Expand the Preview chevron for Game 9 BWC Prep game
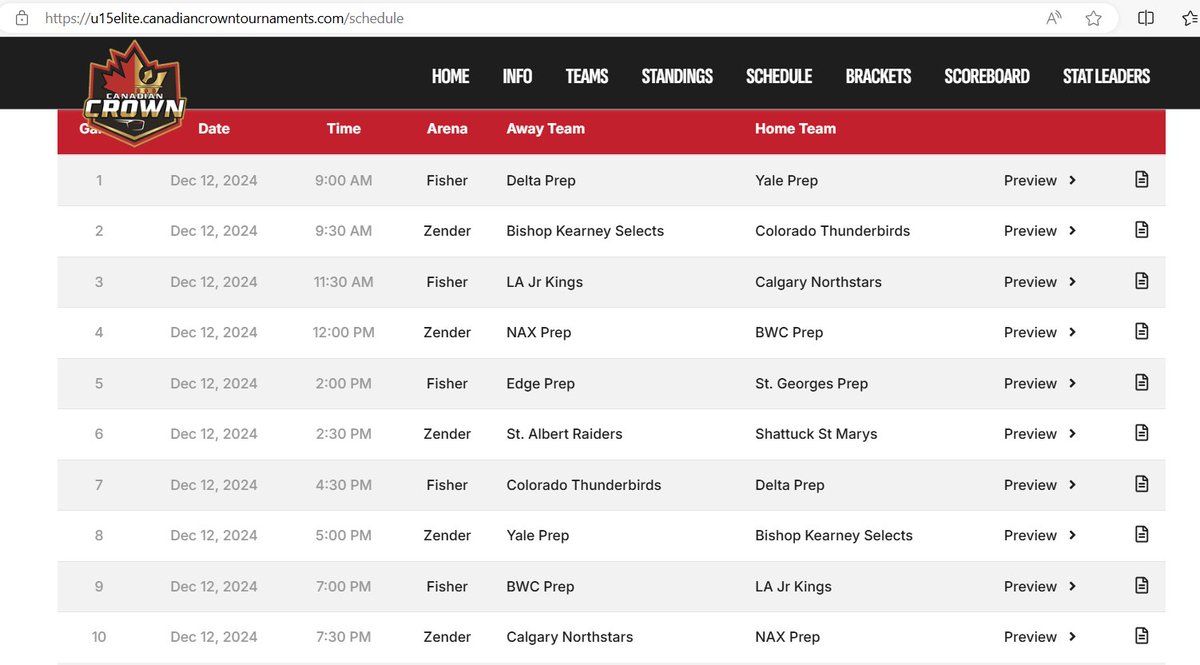This screenshot has width=1200, height=665. click(1073, 586)
